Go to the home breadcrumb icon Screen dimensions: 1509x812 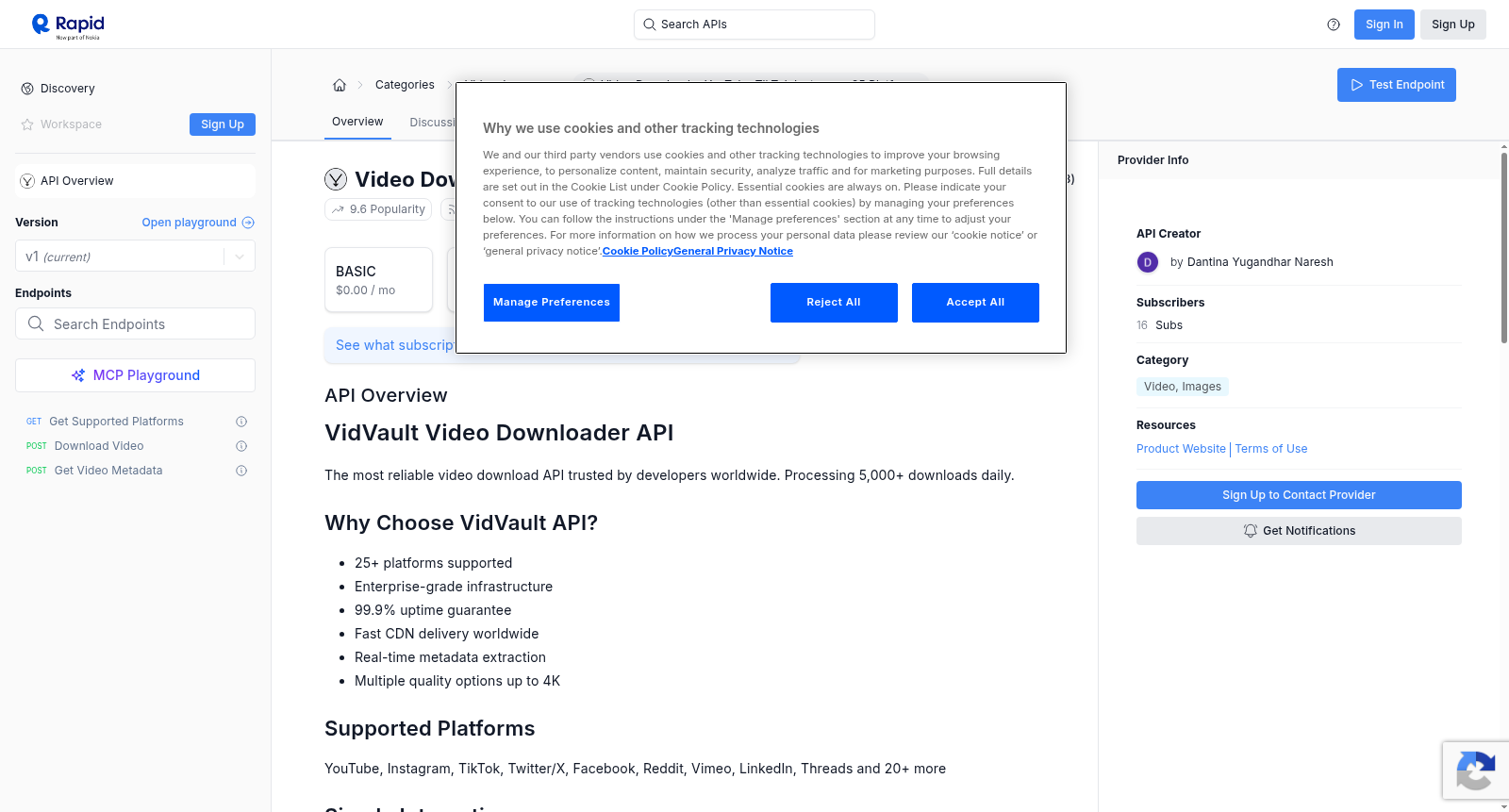[x=340, y=85]
